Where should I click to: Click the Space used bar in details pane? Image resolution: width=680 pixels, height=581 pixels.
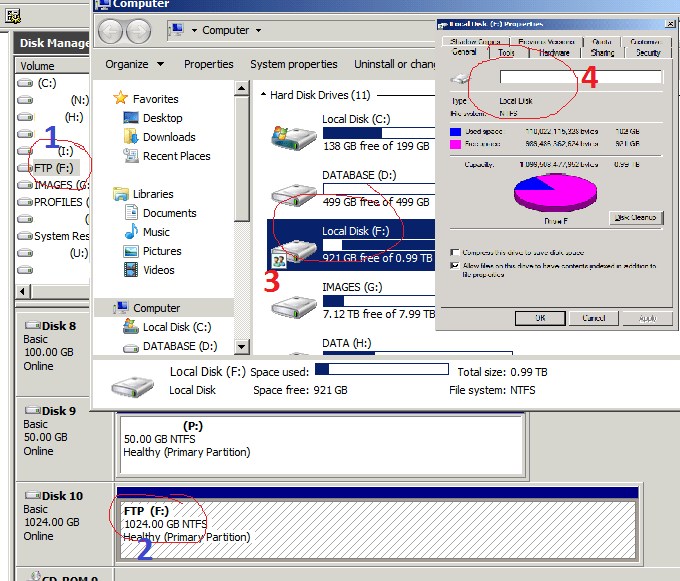pos(382,369)
